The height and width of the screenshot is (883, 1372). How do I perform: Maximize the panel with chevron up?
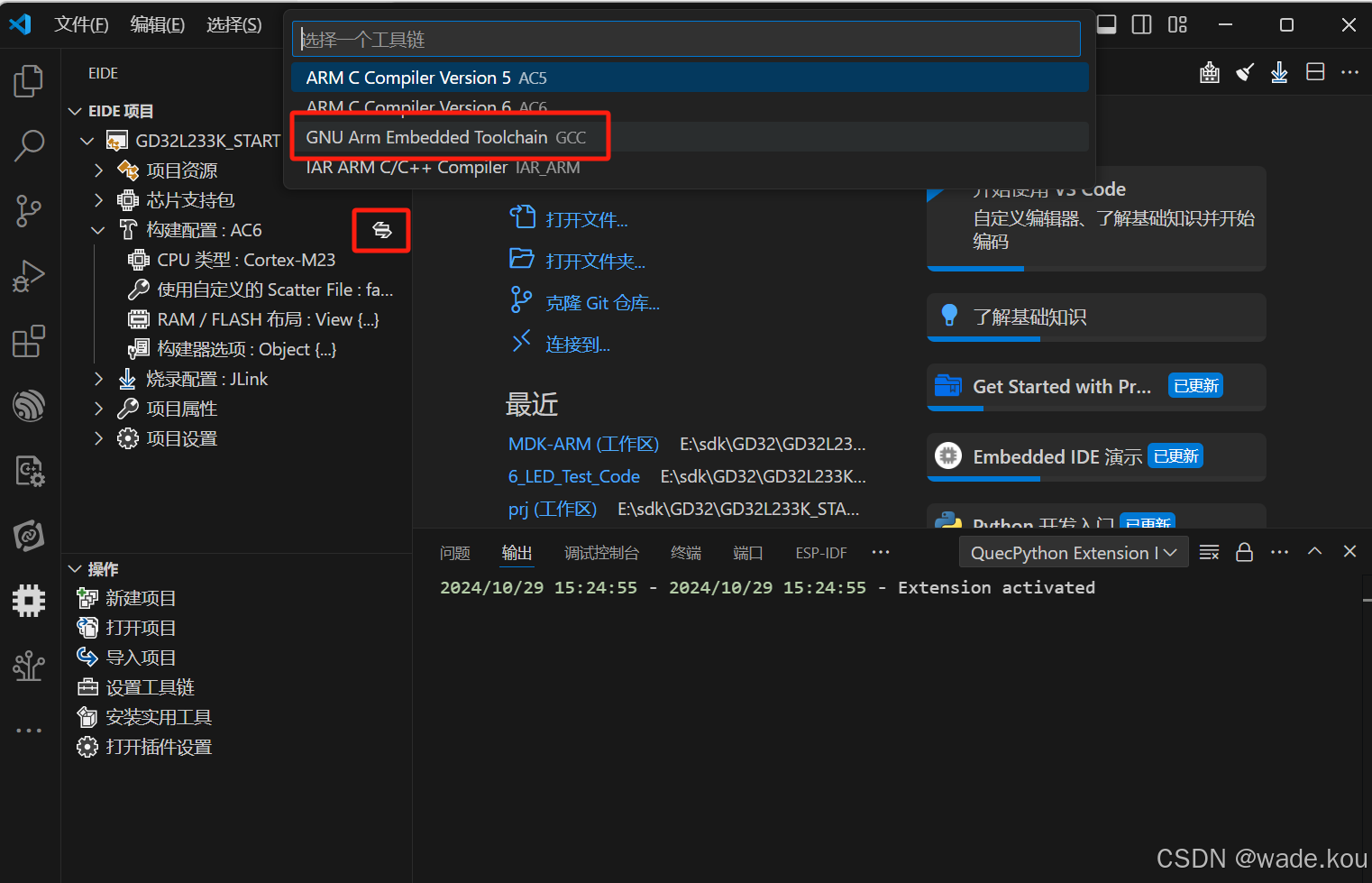[1315, 551]
